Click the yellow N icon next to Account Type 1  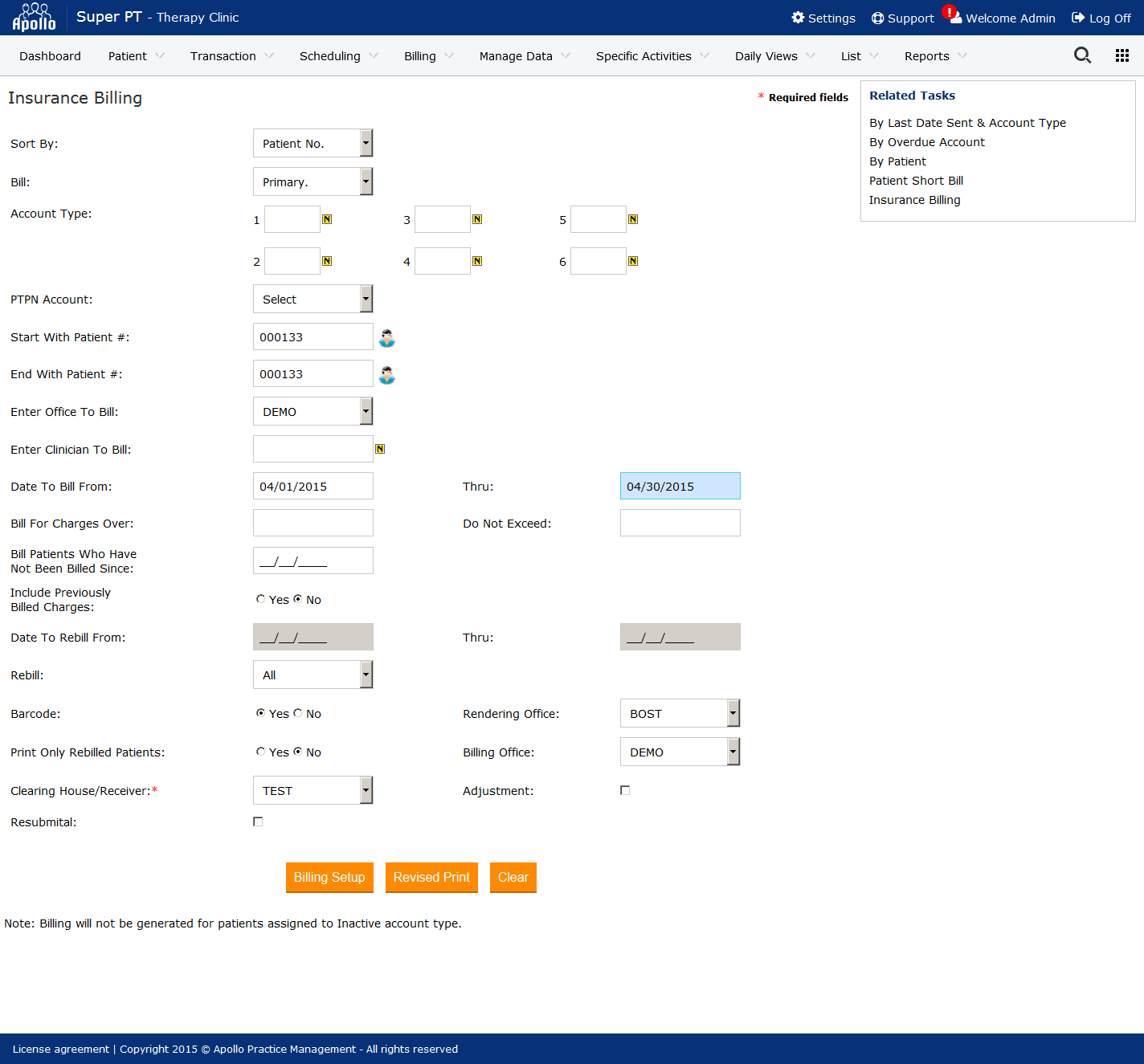327,219
